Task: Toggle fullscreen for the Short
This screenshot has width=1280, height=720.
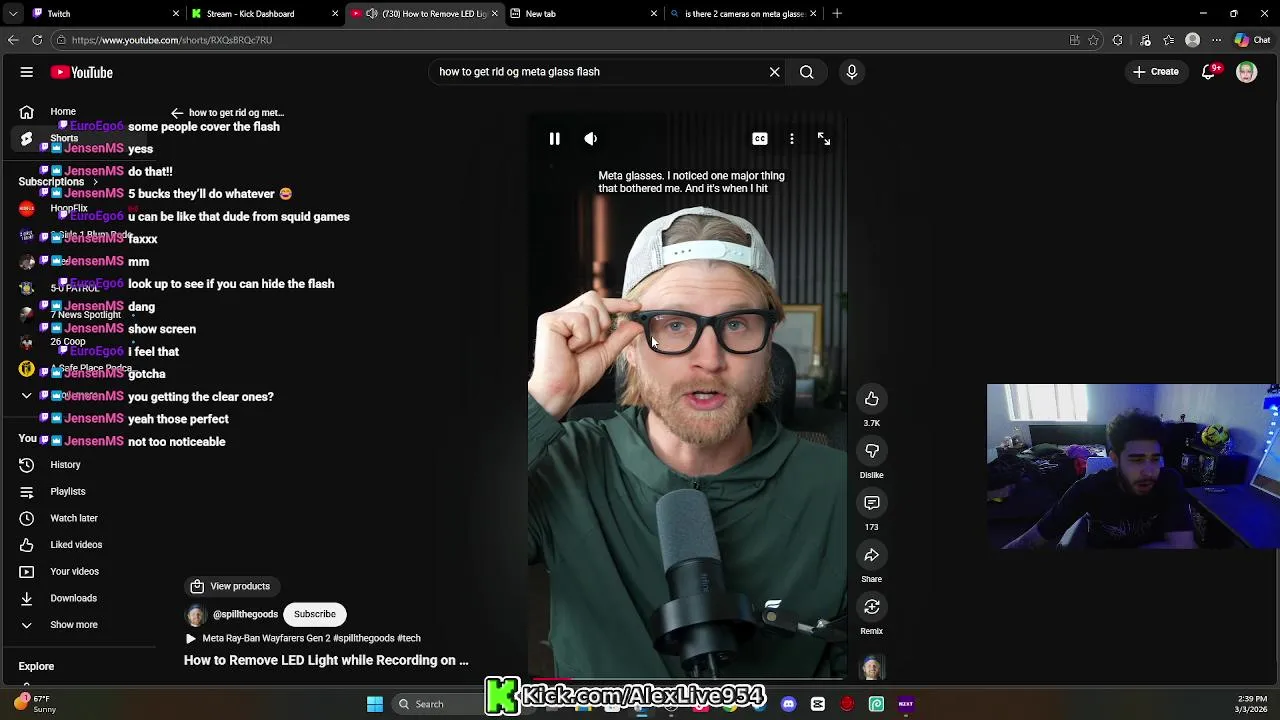Action: pos(824,139)
